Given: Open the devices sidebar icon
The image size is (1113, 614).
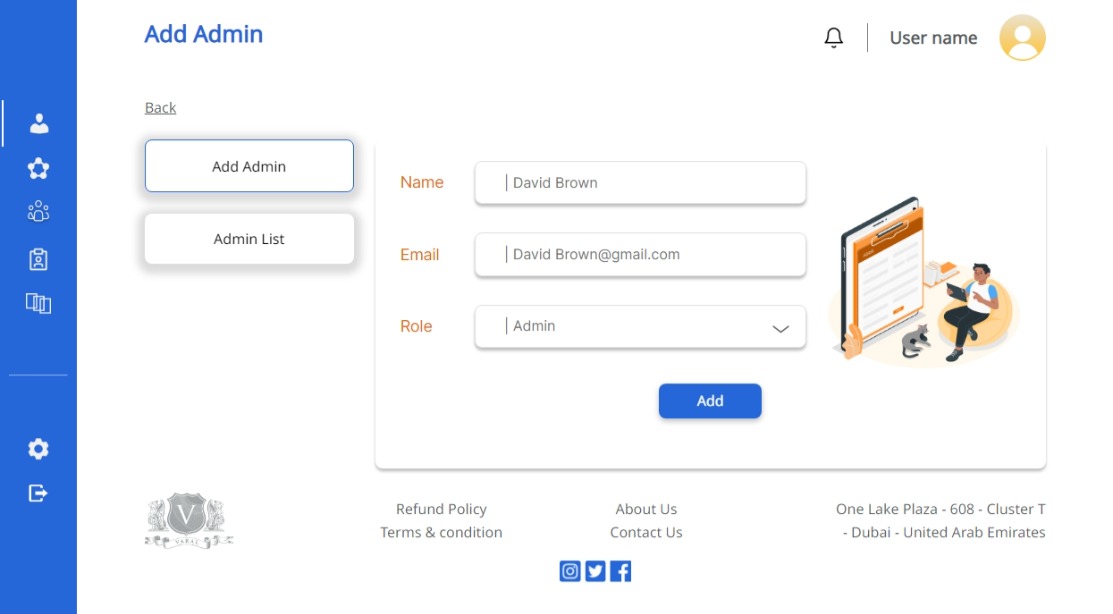Looking at the screenshot, I should click(x=38, y=303).
